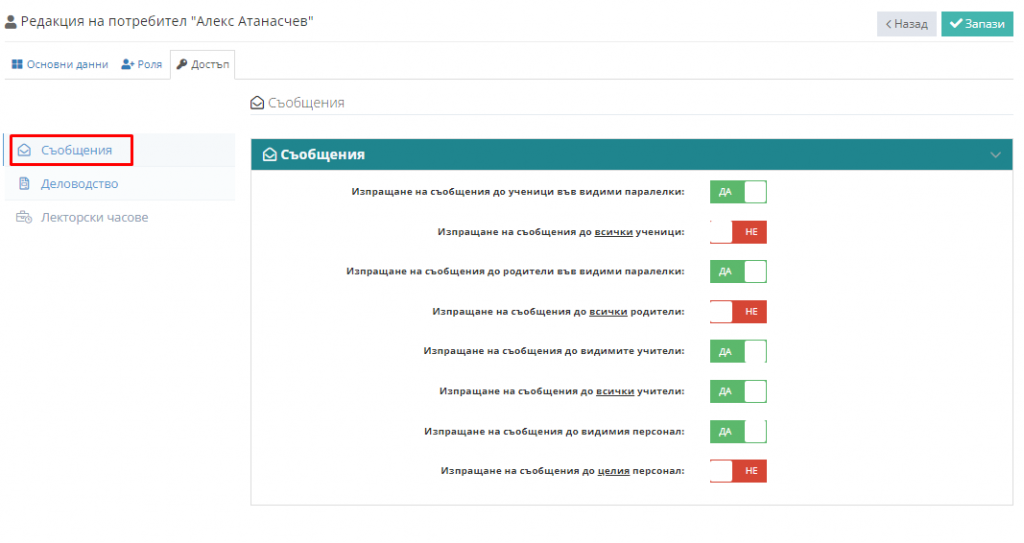The width and height of the screenshot is (1024, 543).
Task: Toggle sending messages to всички родители
Action: 738,312
